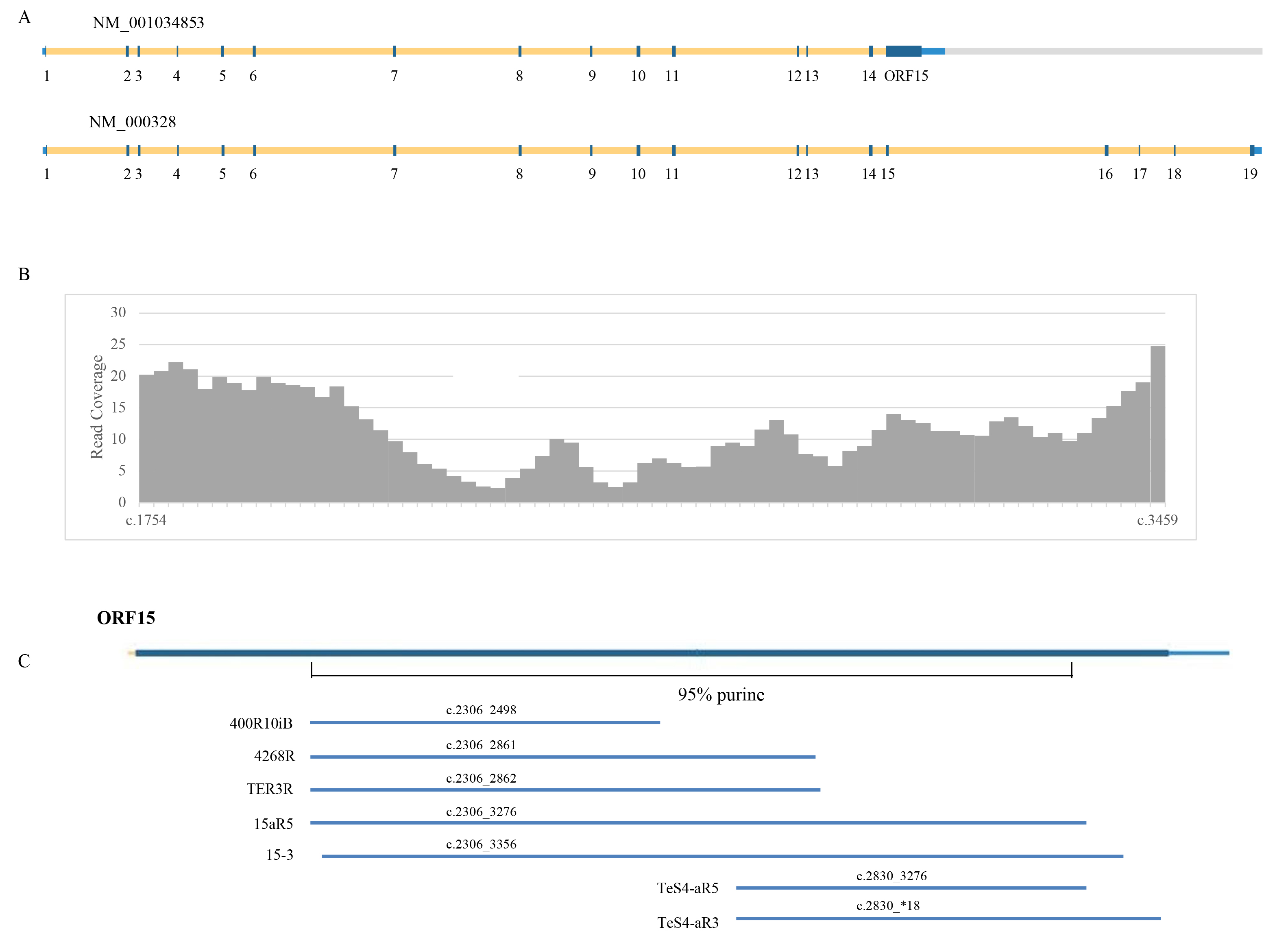Select the tallest coverage bar near c.3459

point(1157,424)
